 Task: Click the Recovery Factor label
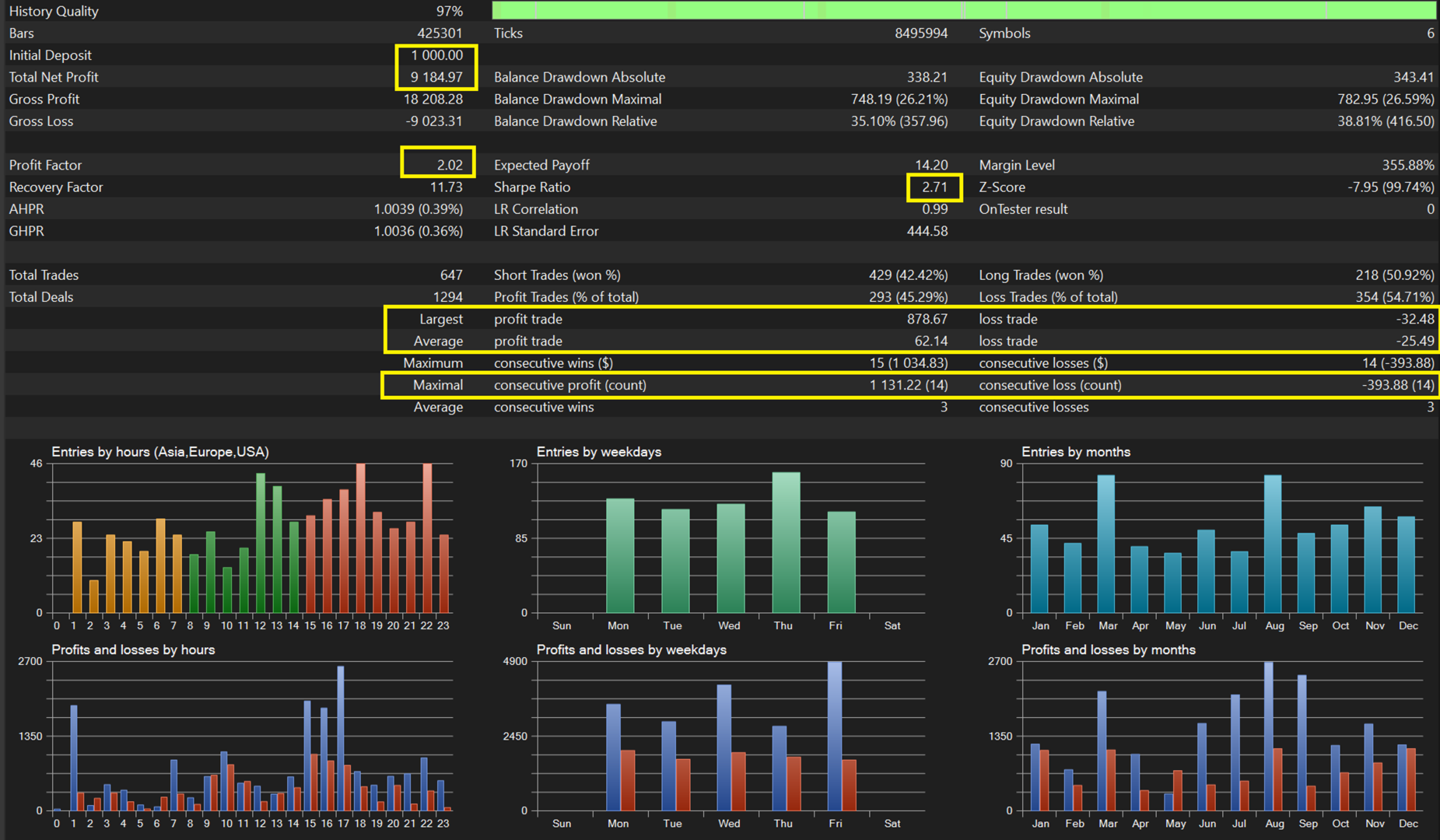tap(56, 187)
